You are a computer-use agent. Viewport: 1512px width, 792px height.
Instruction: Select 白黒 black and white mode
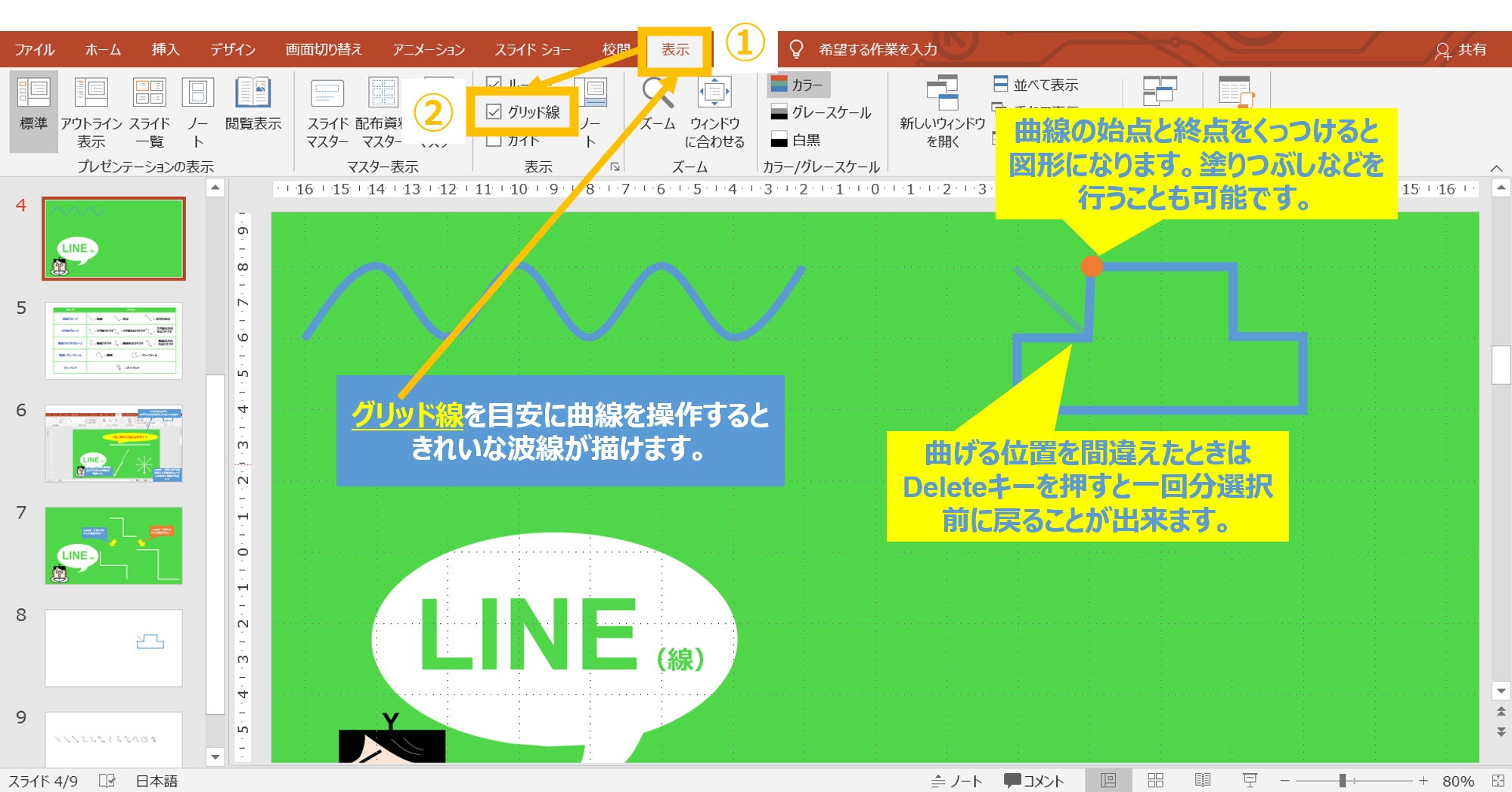[796, 139]
